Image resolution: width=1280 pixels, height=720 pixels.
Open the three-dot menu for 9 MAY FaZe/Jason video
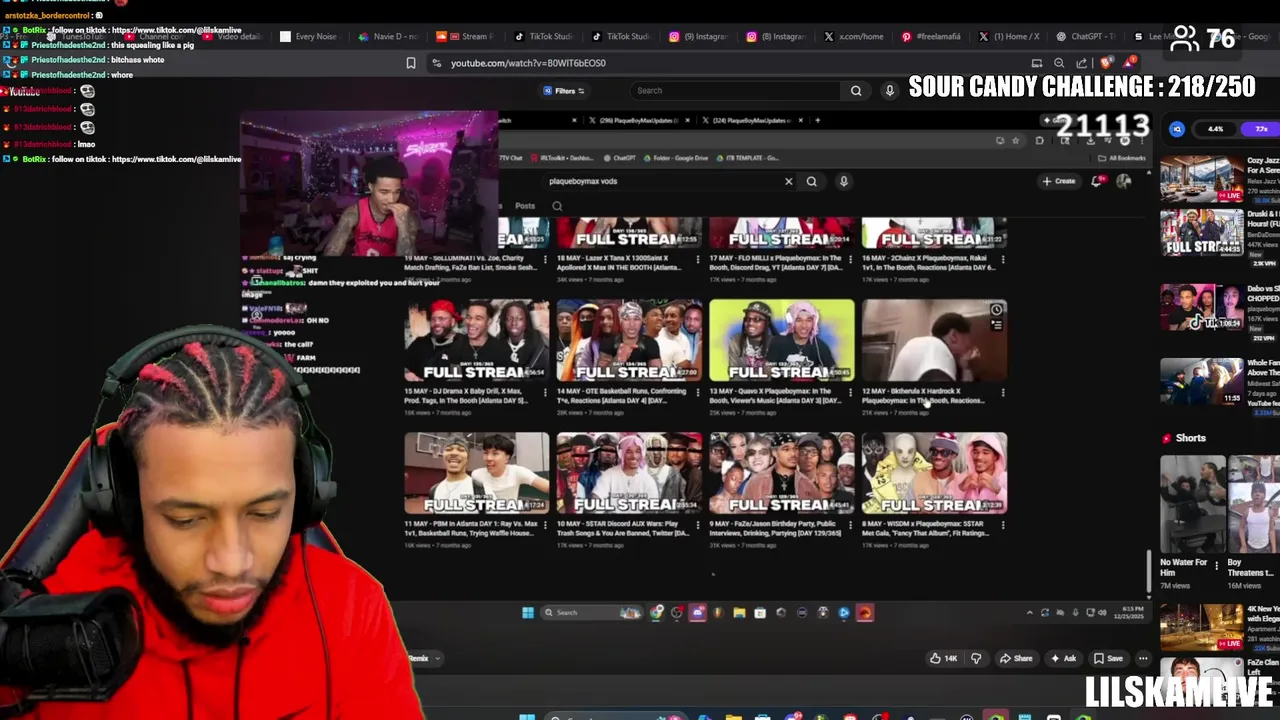[x=850, y=525]
